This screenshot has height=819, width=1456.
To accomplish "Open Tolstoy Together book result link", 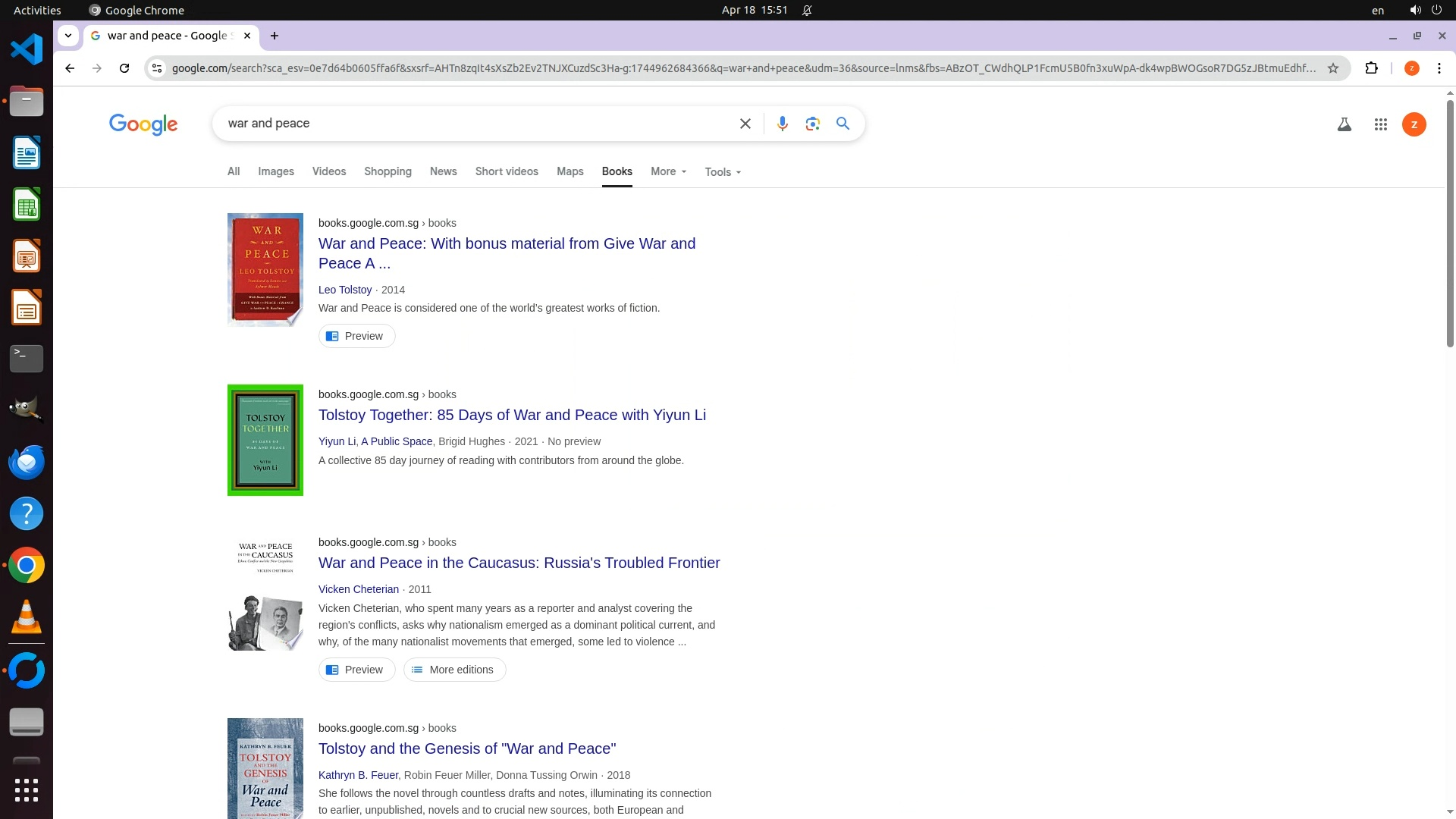I will pyautogui.click(x=512, y=415).
